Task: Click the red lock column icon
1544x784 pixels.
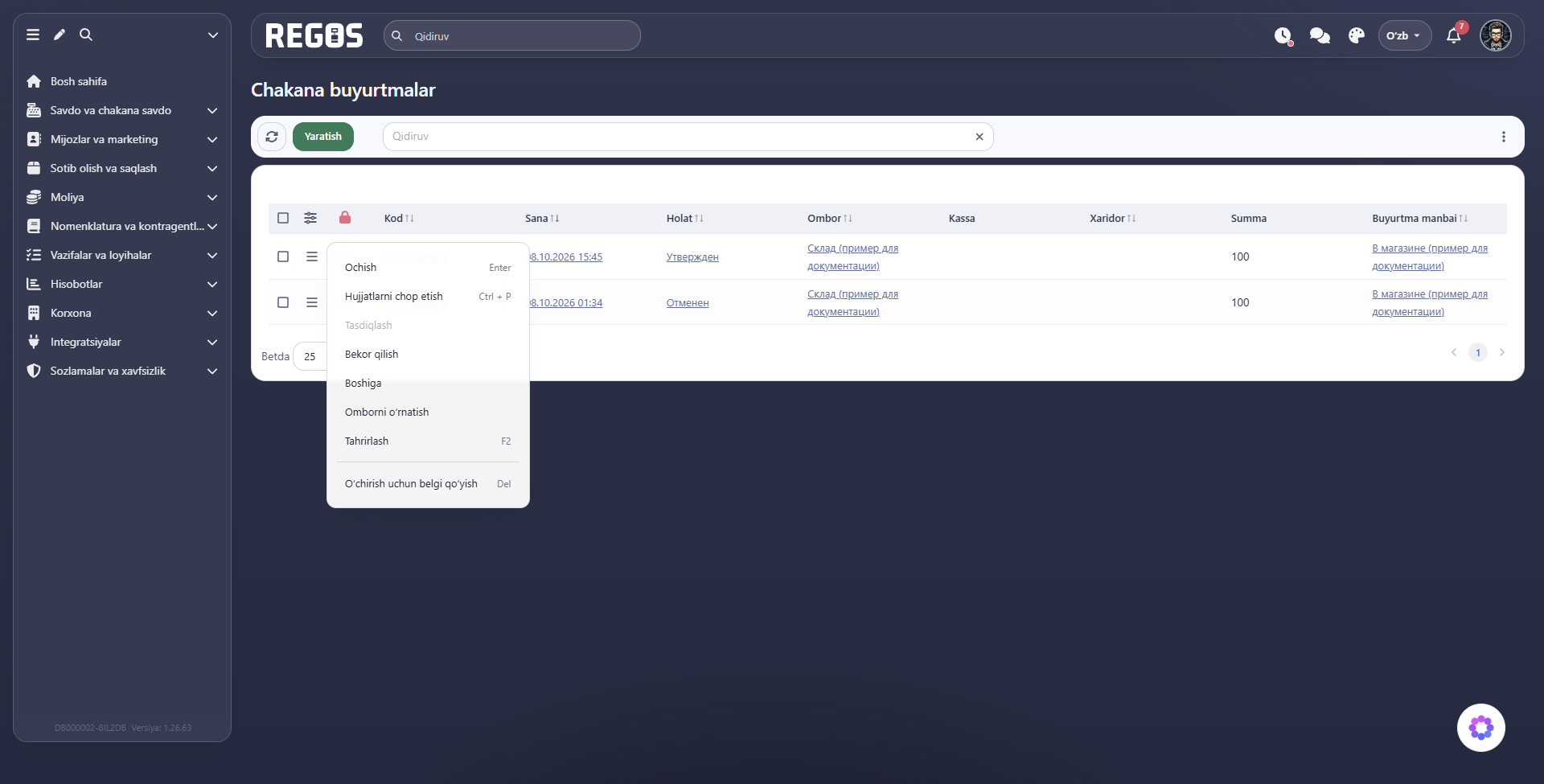Action: tap(345, 217)
